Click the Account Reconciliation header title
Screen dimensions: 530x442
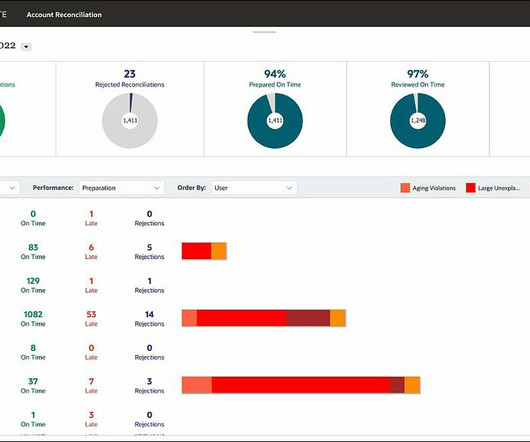pos(64,15)
